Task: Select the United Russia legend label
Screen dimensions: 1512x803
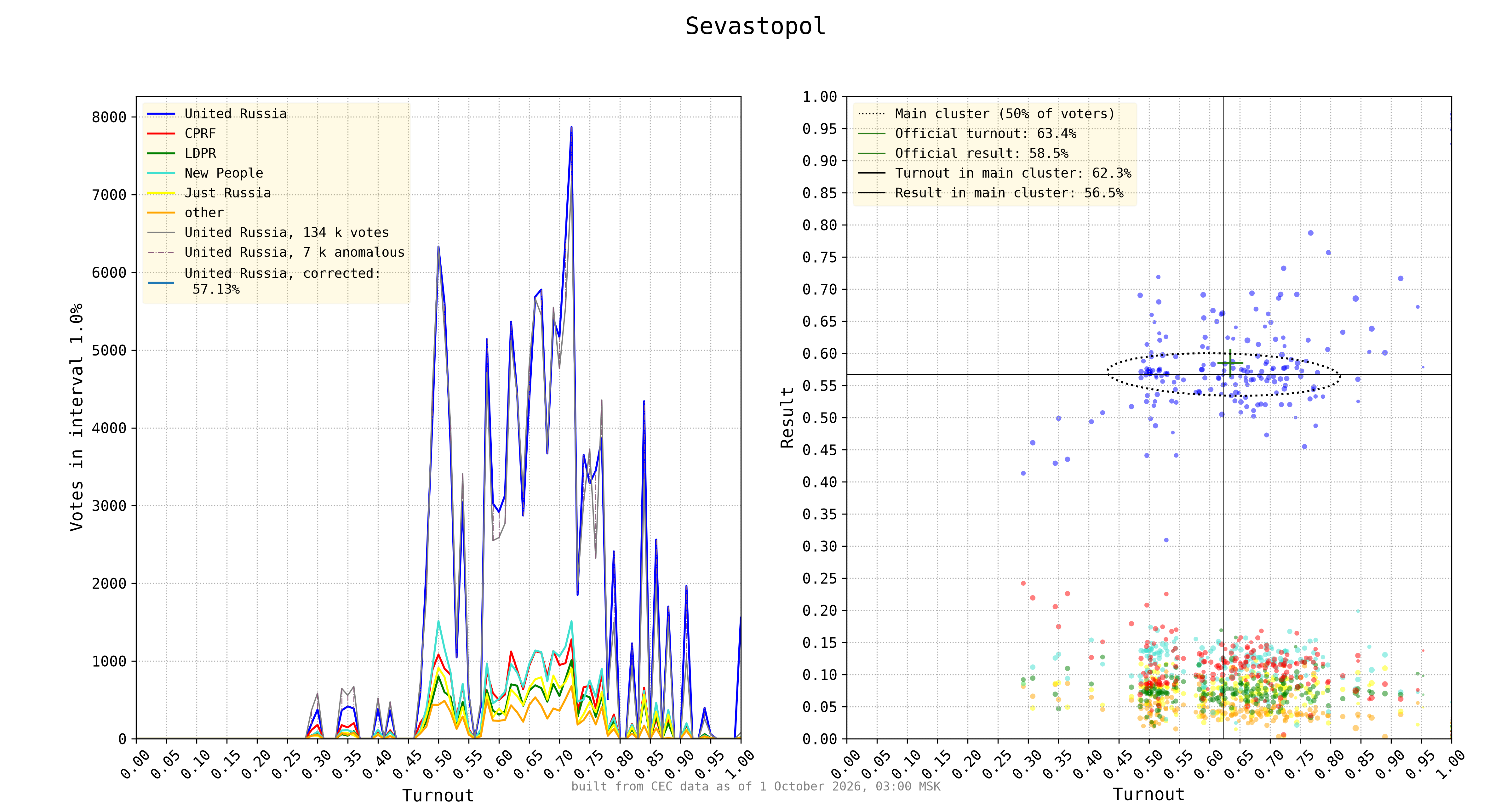Action: tap(235, 114)
